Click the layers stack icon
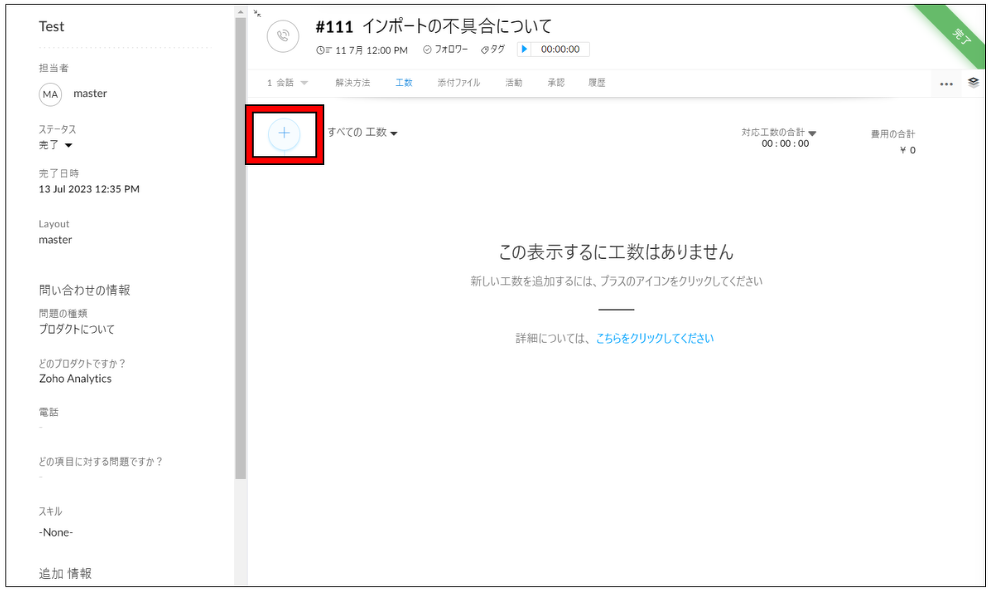 (974, 83)
